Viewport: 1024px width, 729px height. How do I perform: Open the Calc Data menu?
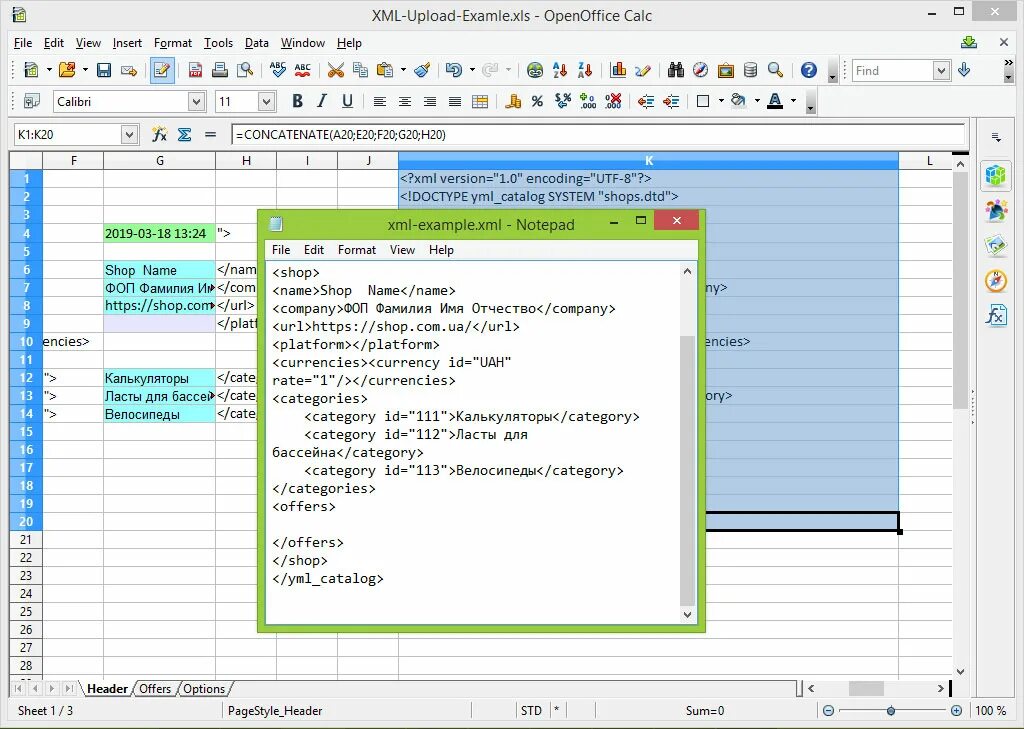pyautogui.click(x=257, y=42)
